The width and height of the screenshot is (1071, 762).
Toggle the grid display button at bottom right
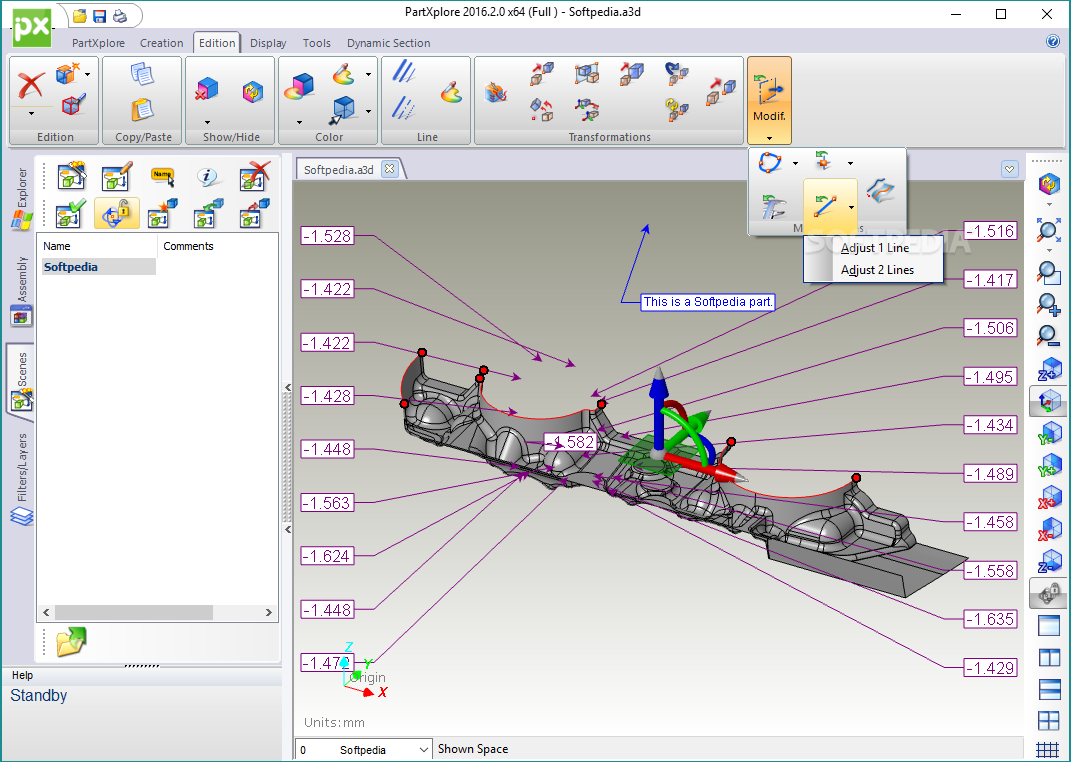pos(1048,750)
